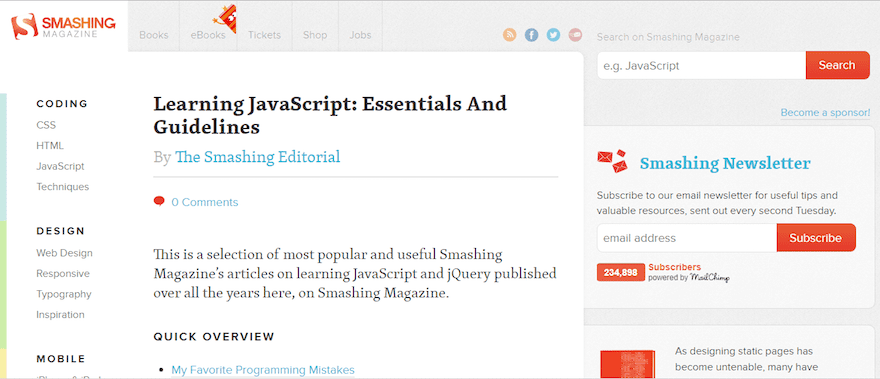880x379 pixels.
Task: Click the 234,898 subscriber count badge
Action: [621, 273]
